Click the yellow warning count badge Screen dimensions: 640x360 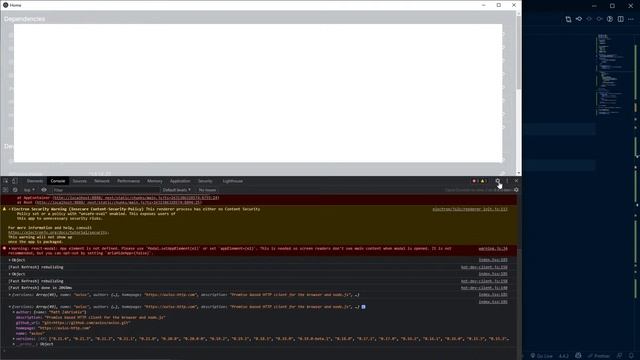coord(483,181)
